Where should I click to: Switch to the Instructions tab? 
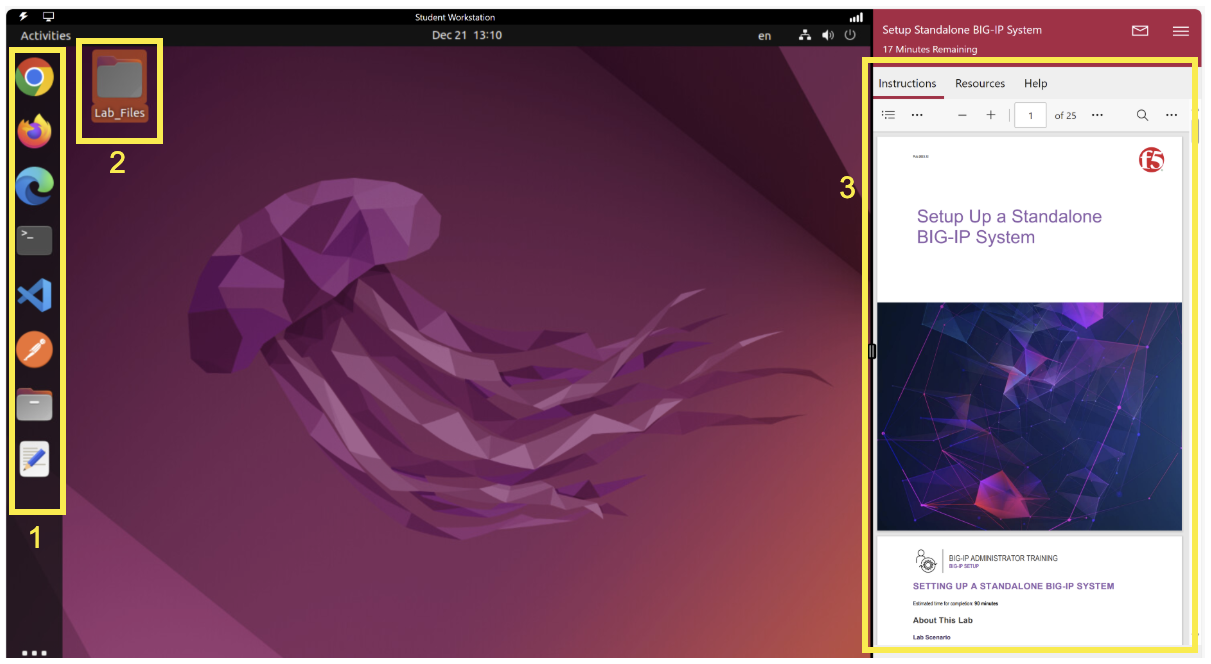pos(907,83)
